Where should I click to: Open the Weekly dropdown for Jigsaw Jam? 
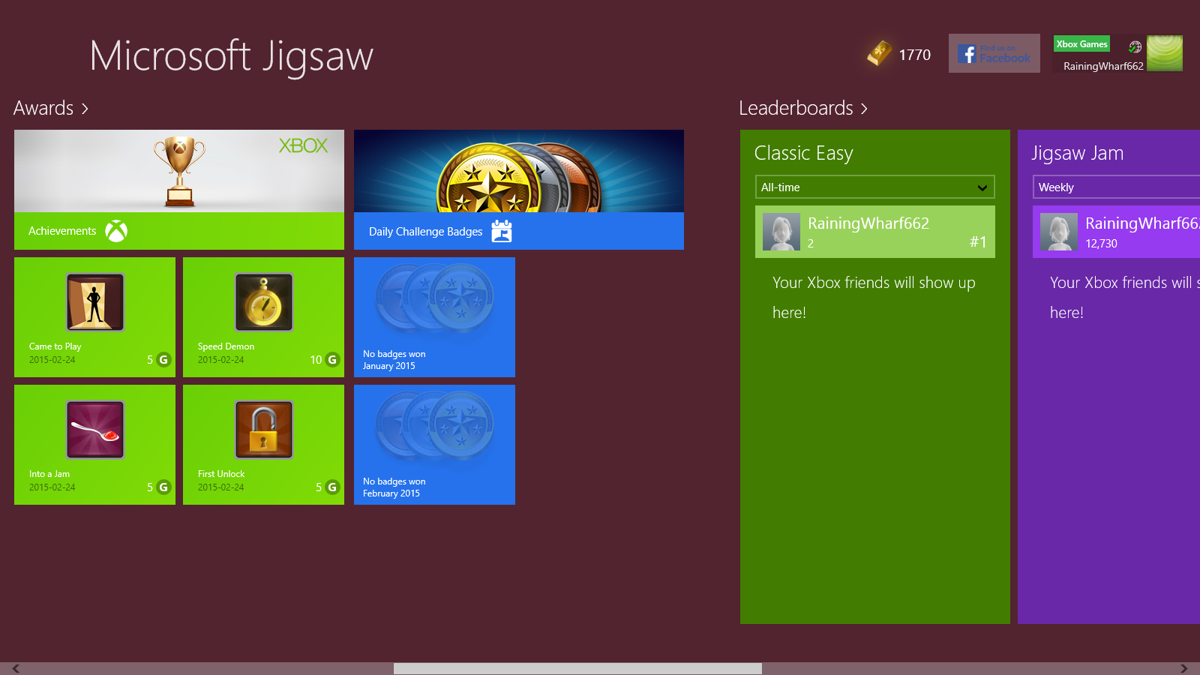coord(1116,187)
